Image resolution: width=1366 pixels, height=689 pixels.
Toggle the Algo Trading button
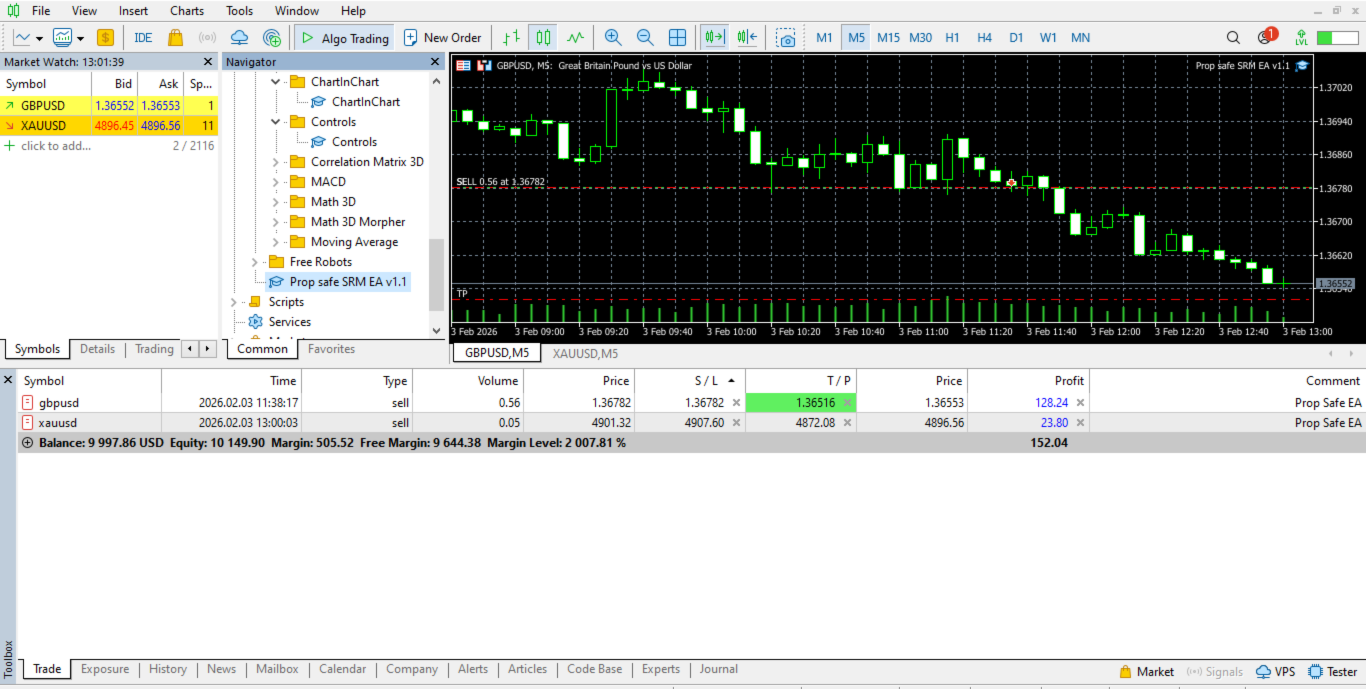[x=343, y=38]
